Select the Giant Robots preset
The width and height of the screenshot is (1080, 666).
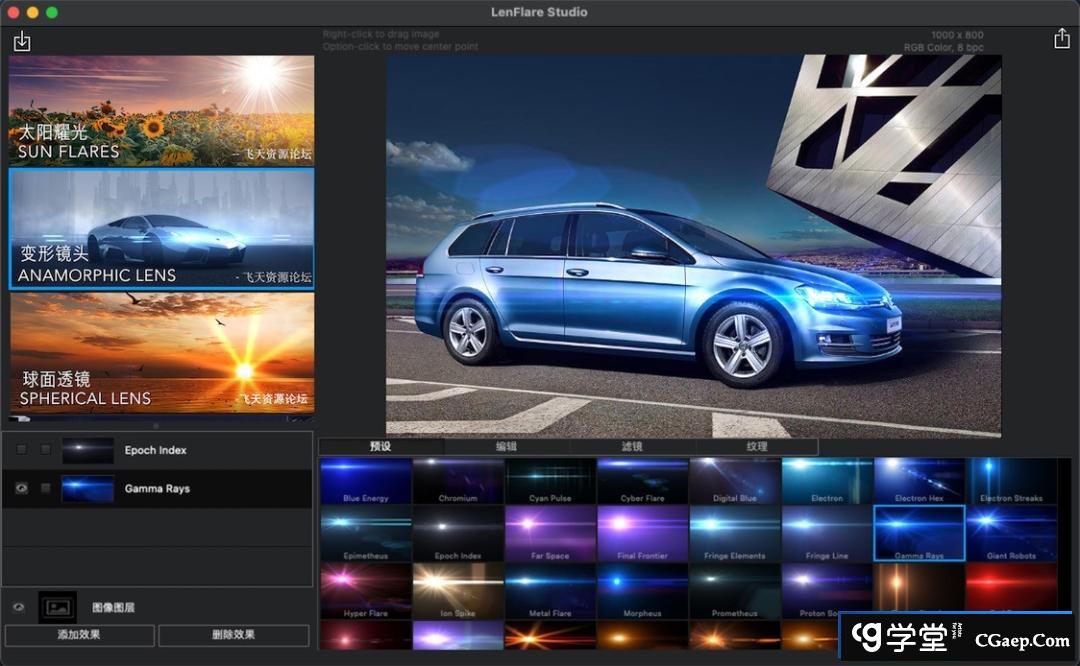pos(1011,532)
